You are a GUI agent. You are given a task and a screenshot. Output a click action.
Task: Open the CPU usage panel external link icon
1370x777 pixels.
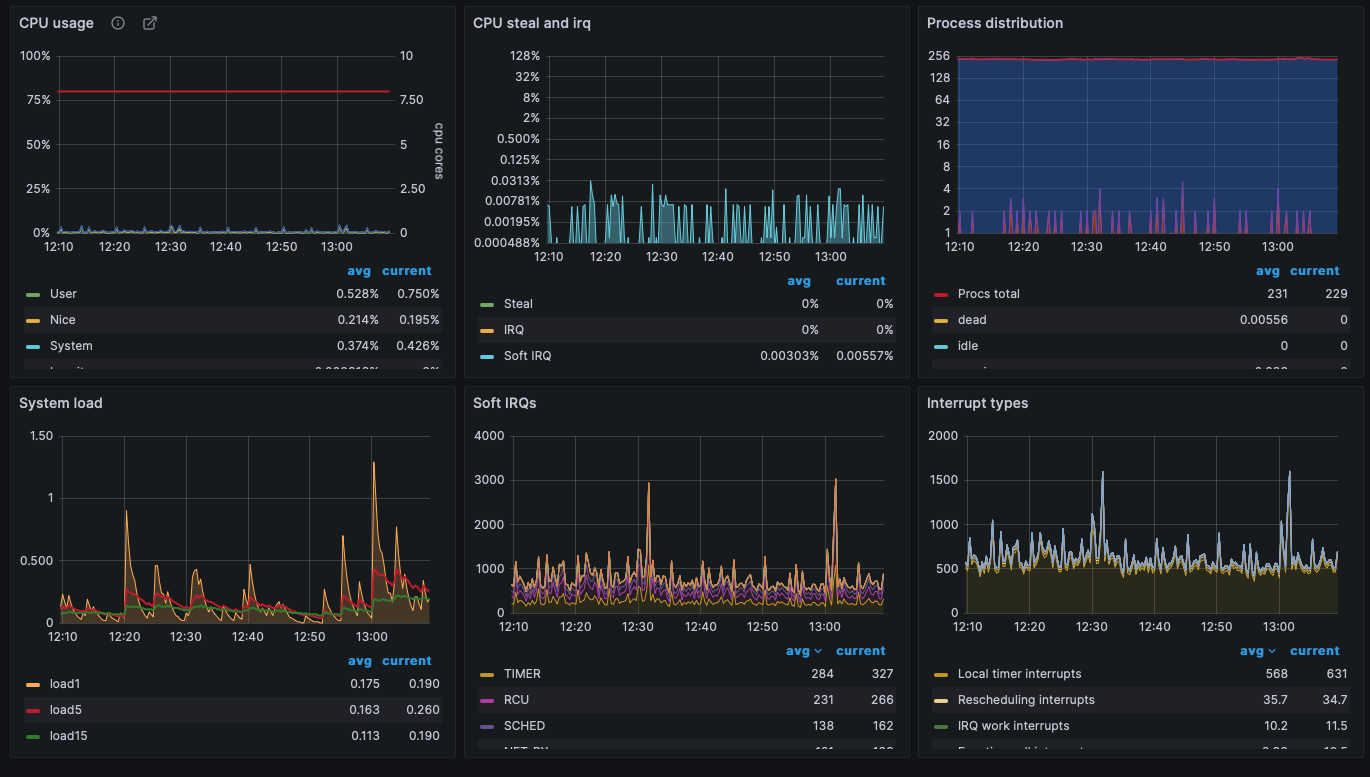(x=150, y=23)
